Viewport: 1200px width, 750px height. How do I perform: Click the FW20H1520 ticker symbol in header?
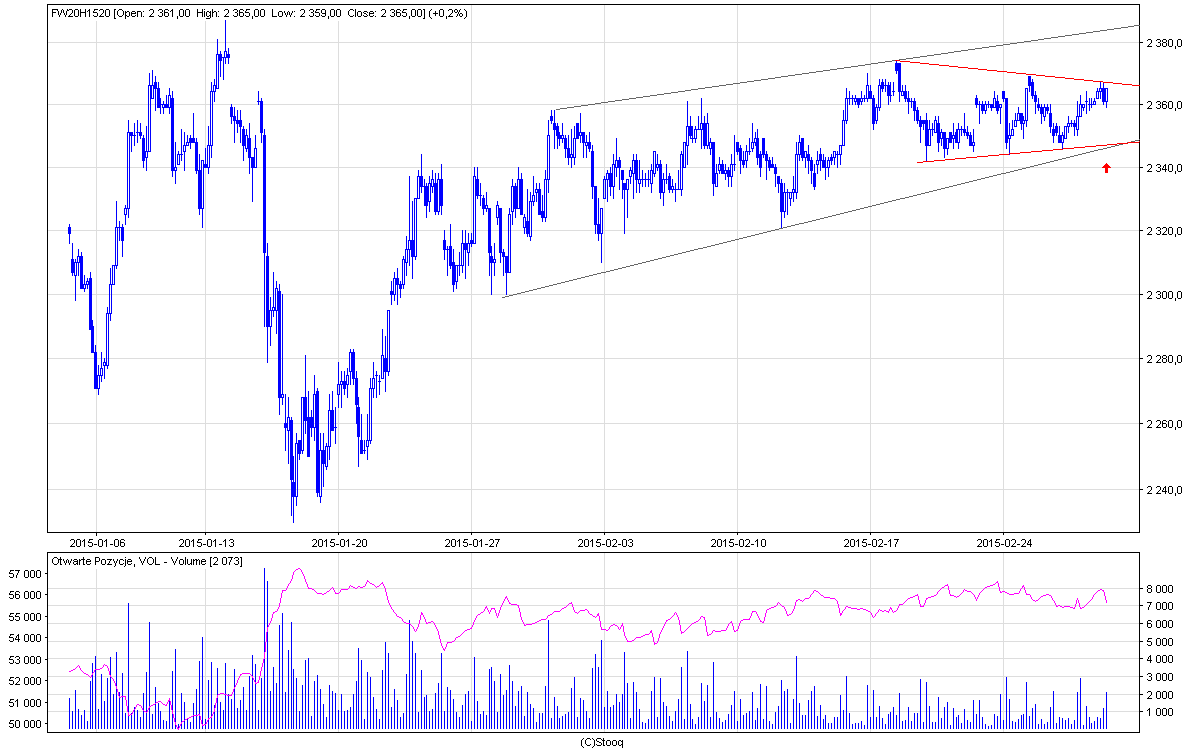point(82,13)
